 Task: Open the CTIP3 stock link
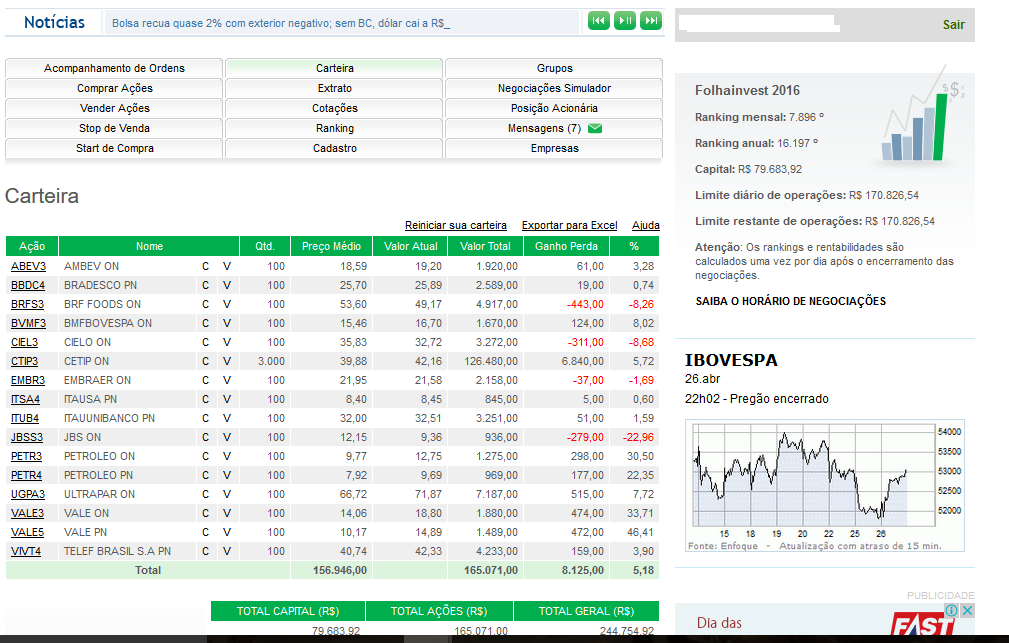point(24,361)
